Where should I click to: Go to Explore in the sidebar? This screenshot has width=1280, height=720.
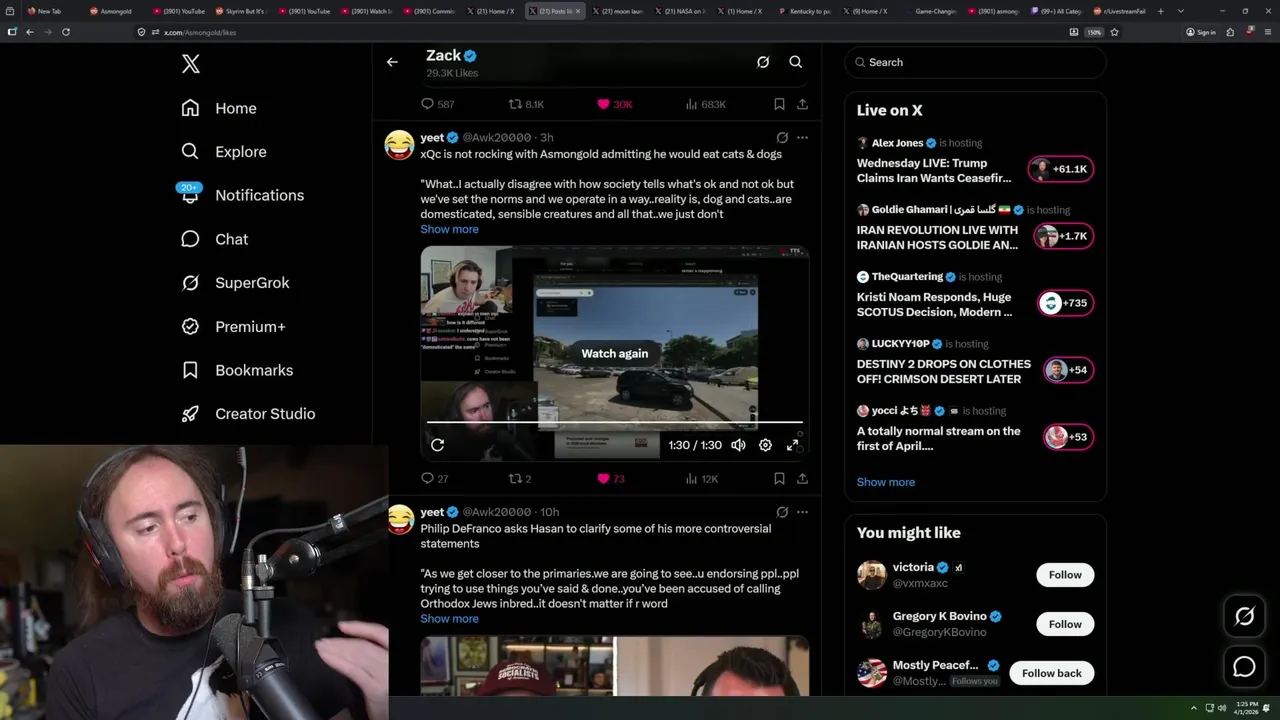tap(224, 152)
